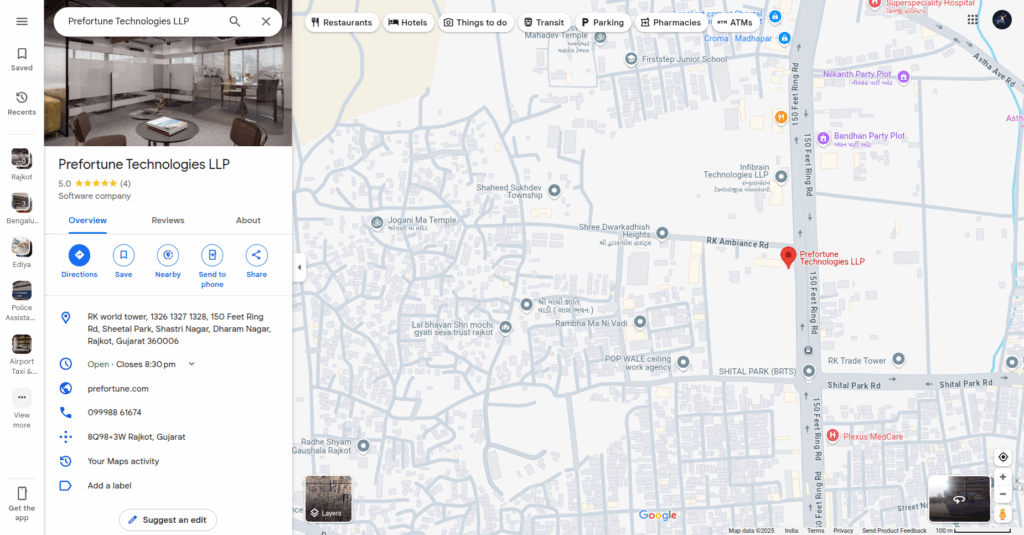This screenshot has height=535, width=1024.
Task: Clear the search with X icon
Action: click(266, 22)
